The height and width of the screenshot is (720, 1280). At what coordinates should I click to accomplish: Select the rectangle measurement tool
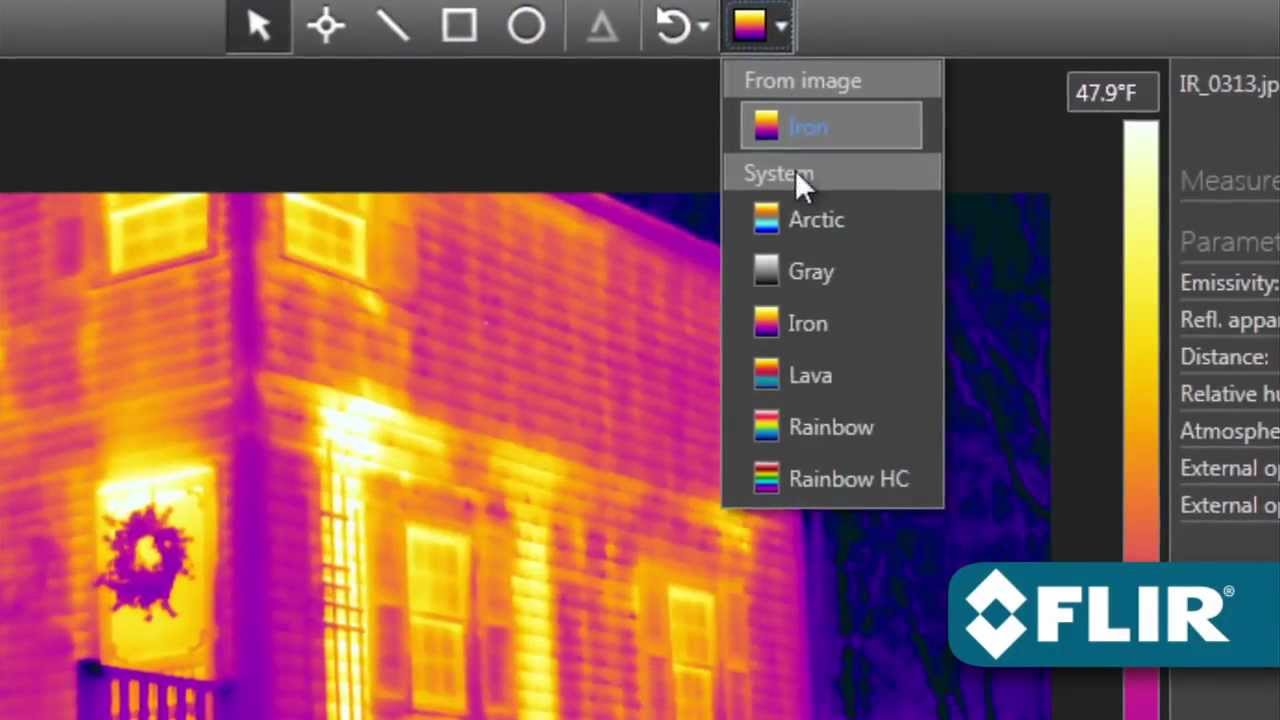tap(459, 26)
